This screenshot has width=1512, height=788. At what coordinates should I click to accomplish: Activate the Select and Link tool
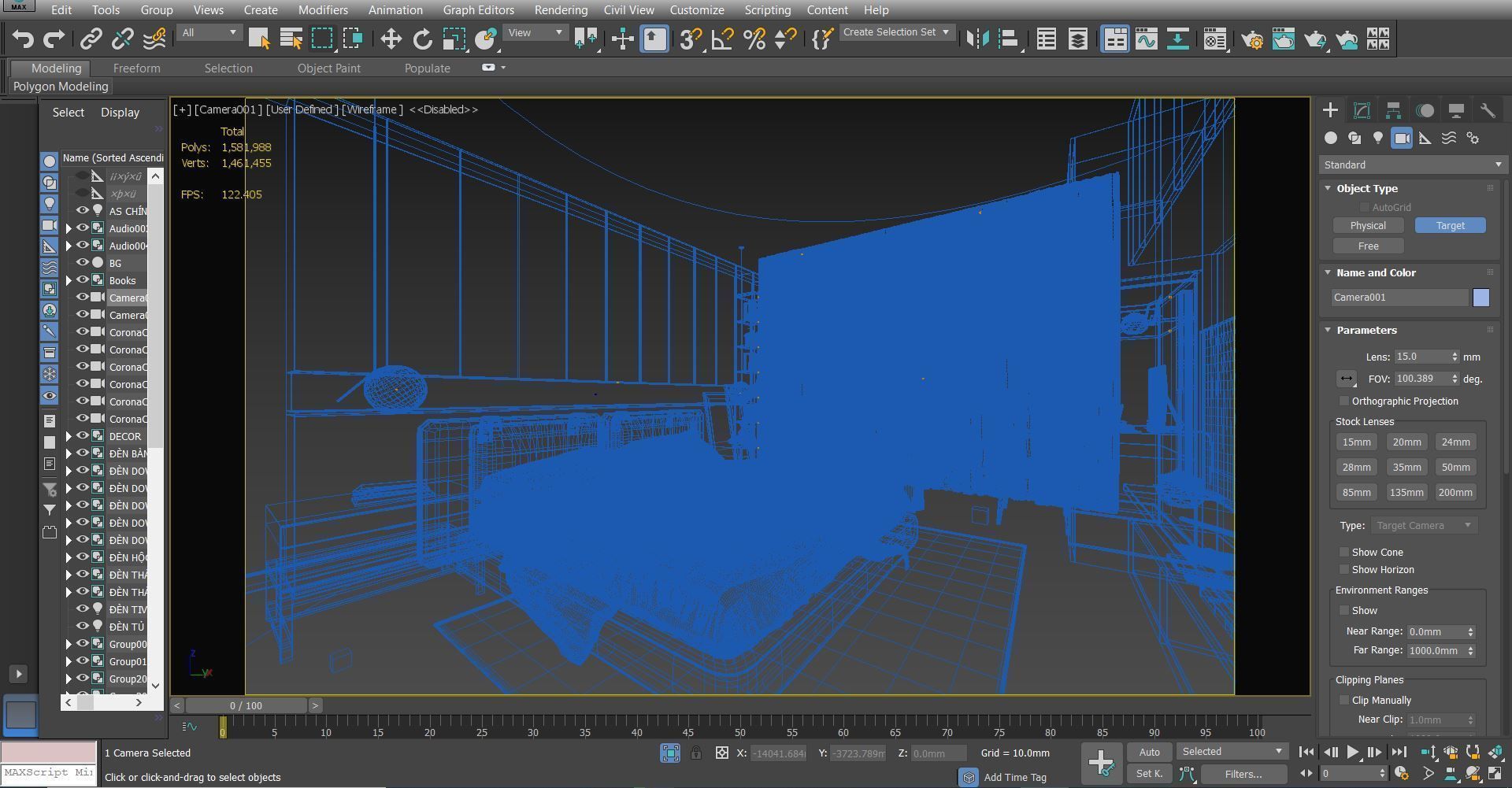91,39
